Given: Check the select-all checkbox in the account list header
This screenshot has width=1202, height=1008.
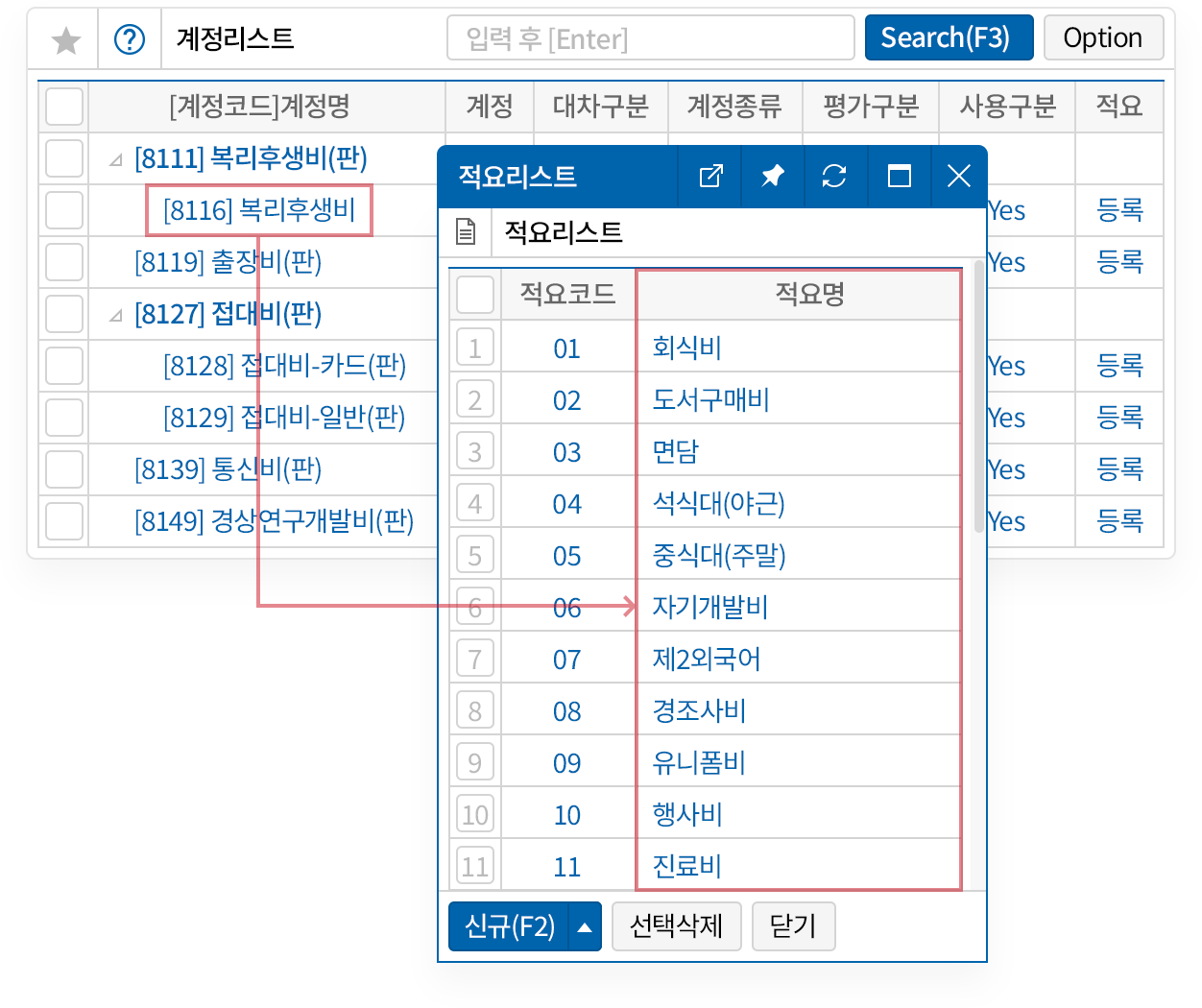Looking at the screenshot, I should tap(63, 107).
